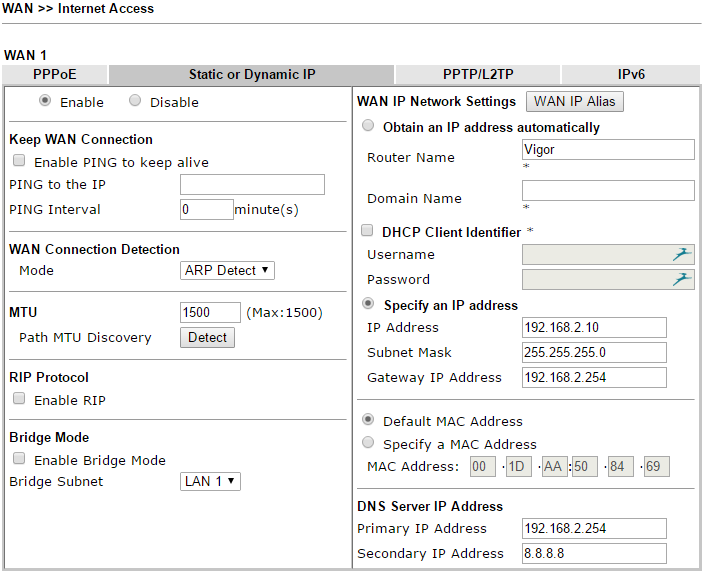Viewport: 706px width, 580px height.
Task: Click the Router Name field
Action: 608,150
